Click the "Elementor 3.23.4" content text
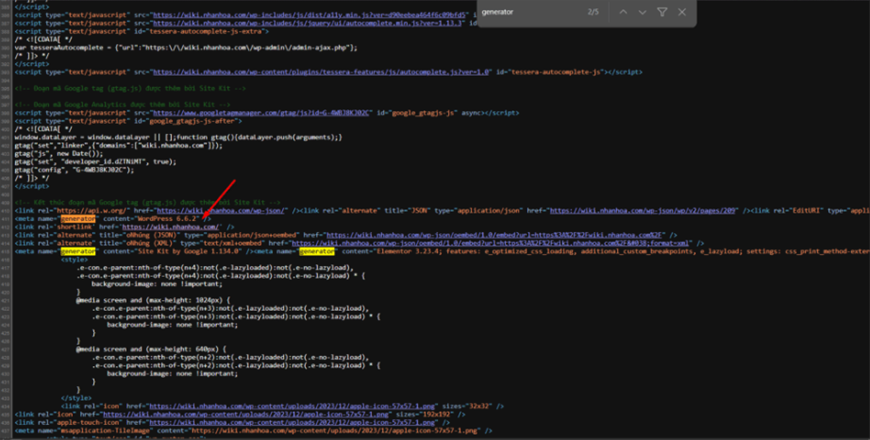Viewport: 870px width, 440px height. tap(408, 252)
